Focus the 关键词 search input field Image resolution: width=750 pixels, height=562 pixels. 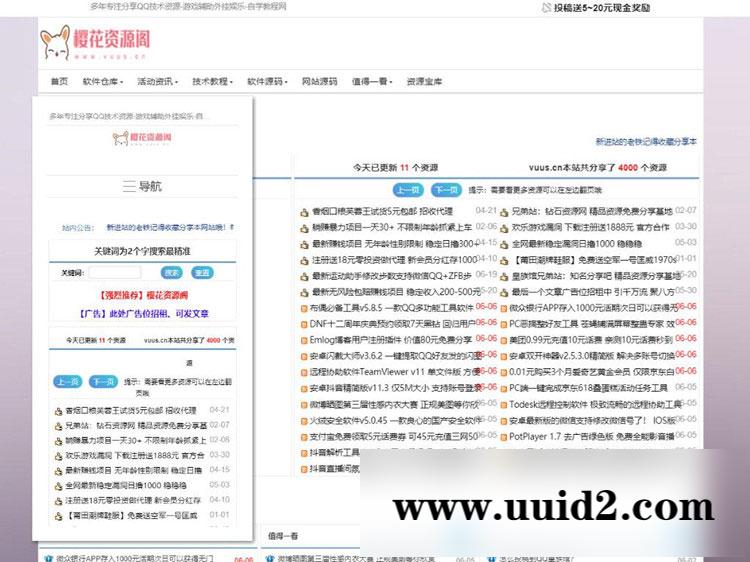(x=115, y=273)
